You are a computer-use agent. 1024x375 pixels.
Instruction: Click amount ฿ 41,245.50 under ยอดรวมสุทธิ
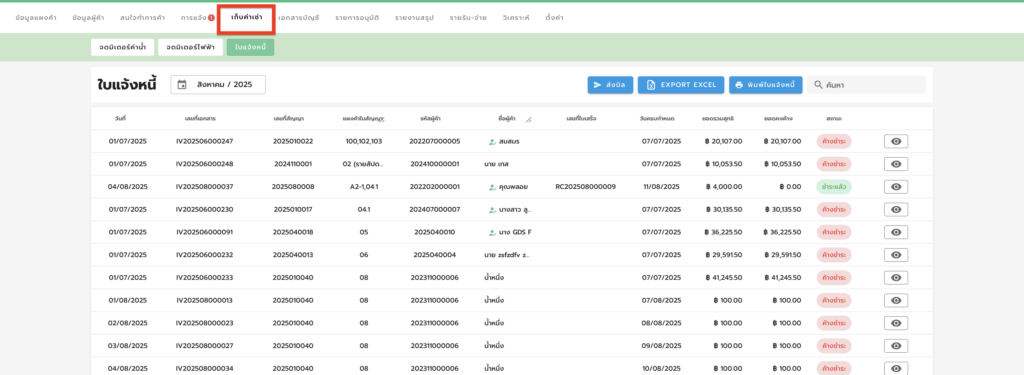click(x=724, y=278)
